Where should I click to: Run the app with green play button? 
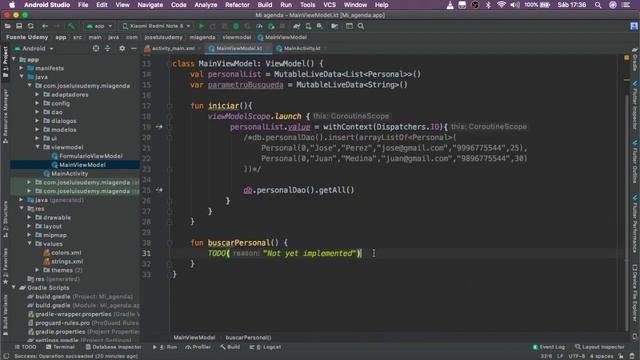[x=201, y=26]
